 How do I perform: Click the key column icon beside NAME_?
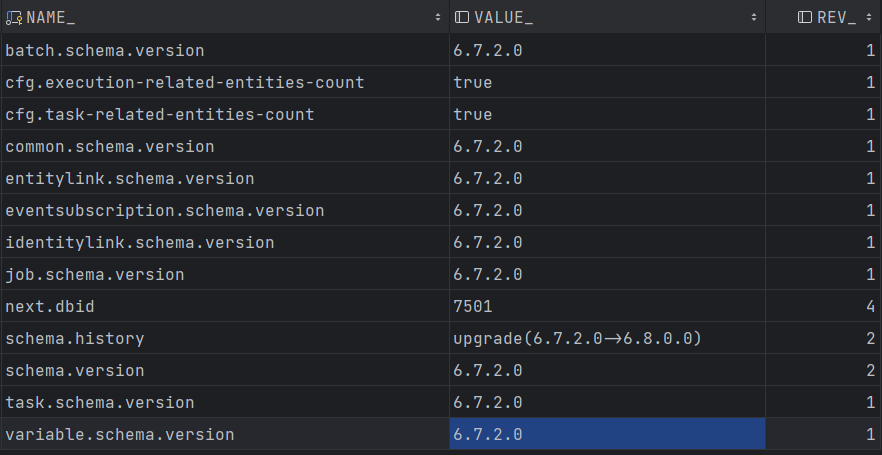(14, 18)
